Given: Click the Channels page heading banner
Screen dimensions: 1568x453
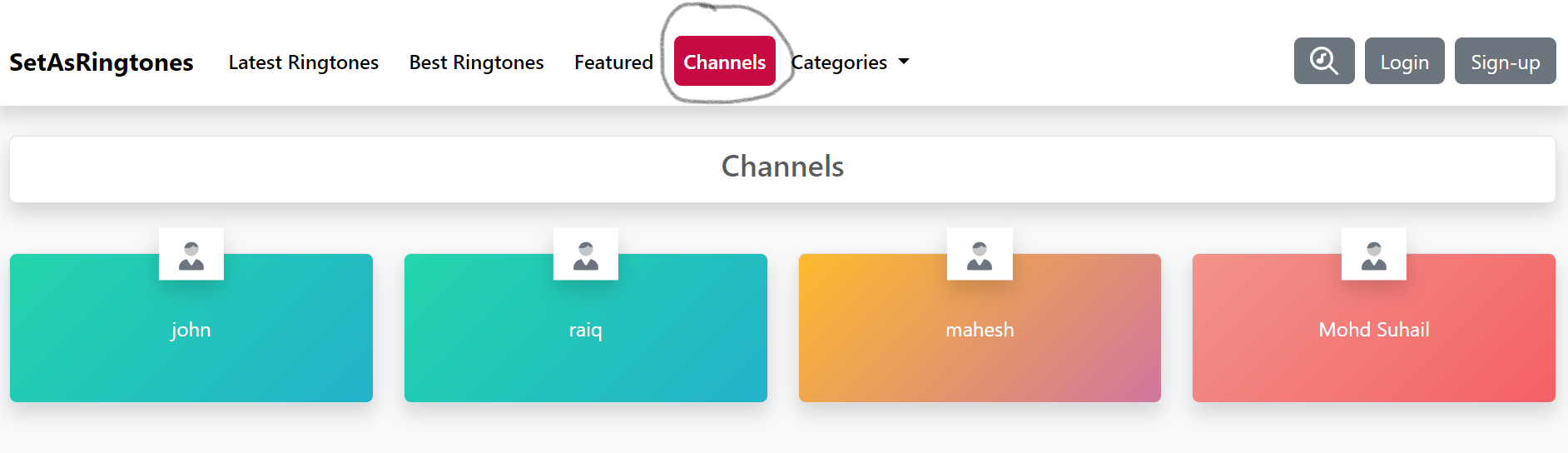Looking at the screenshot, I should pos(782,167).
